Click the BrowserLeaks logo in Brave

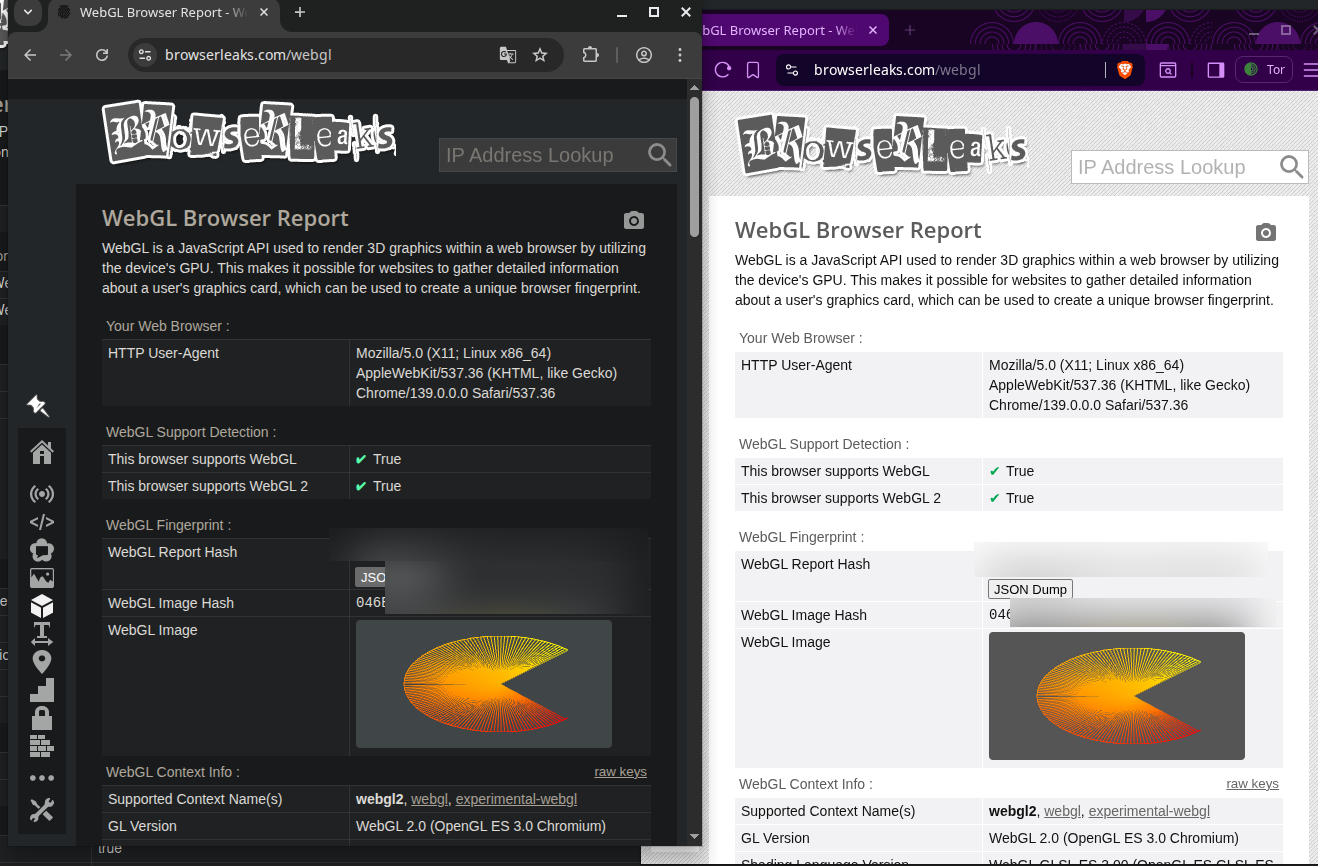882,145
